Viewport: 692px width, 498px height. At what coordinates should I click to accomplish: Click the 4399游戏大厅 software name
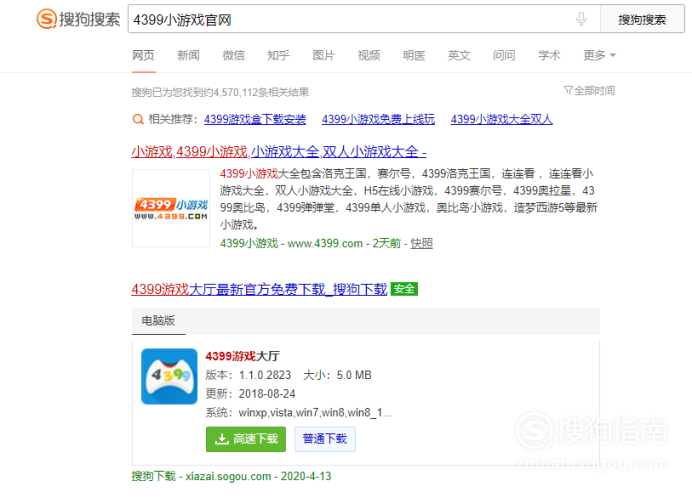[242, 356]
